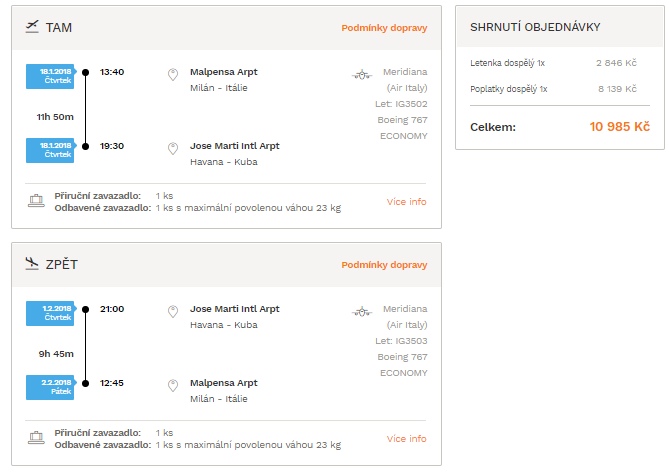Click the departing plane icon beside TAM
669x472 pixels.
32,26
